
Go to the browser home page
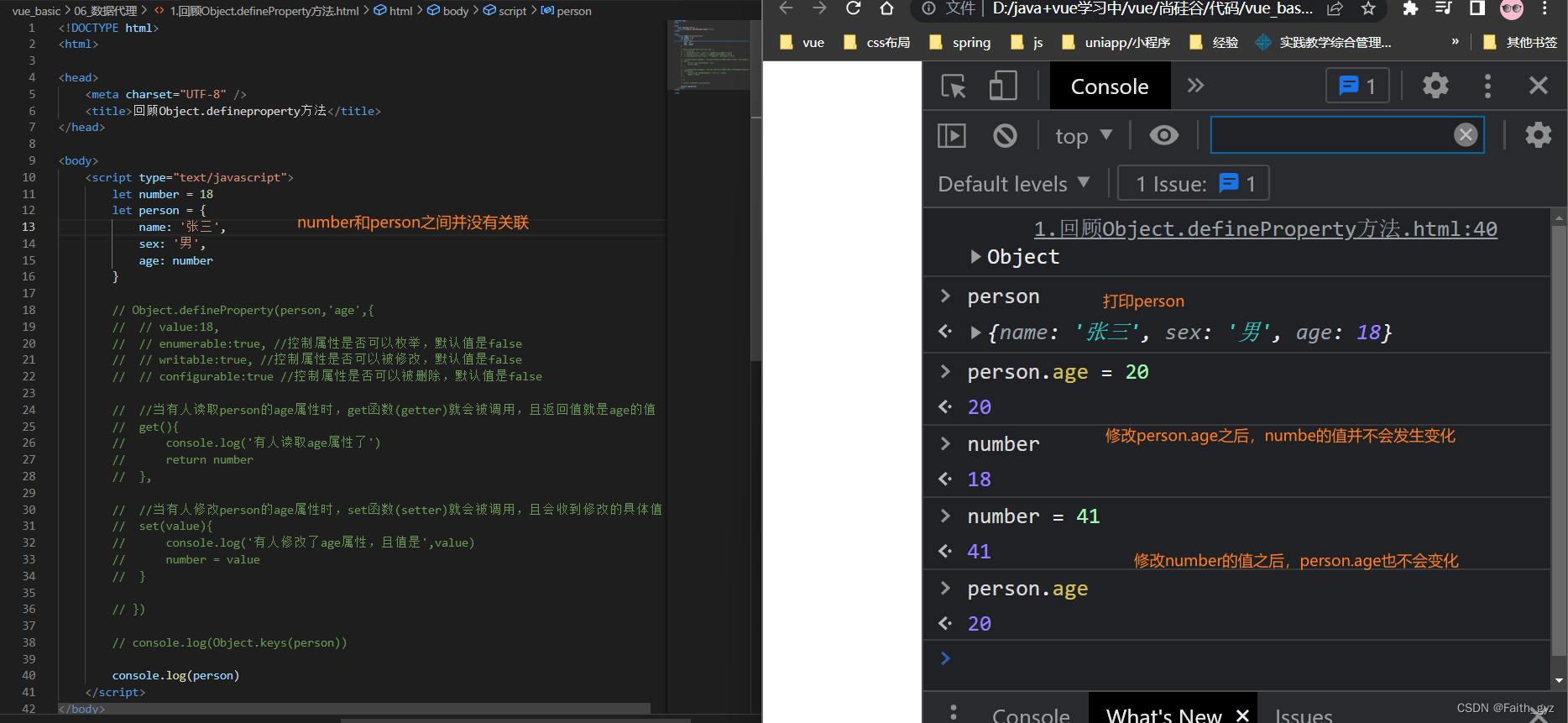[x=886, y=8]
